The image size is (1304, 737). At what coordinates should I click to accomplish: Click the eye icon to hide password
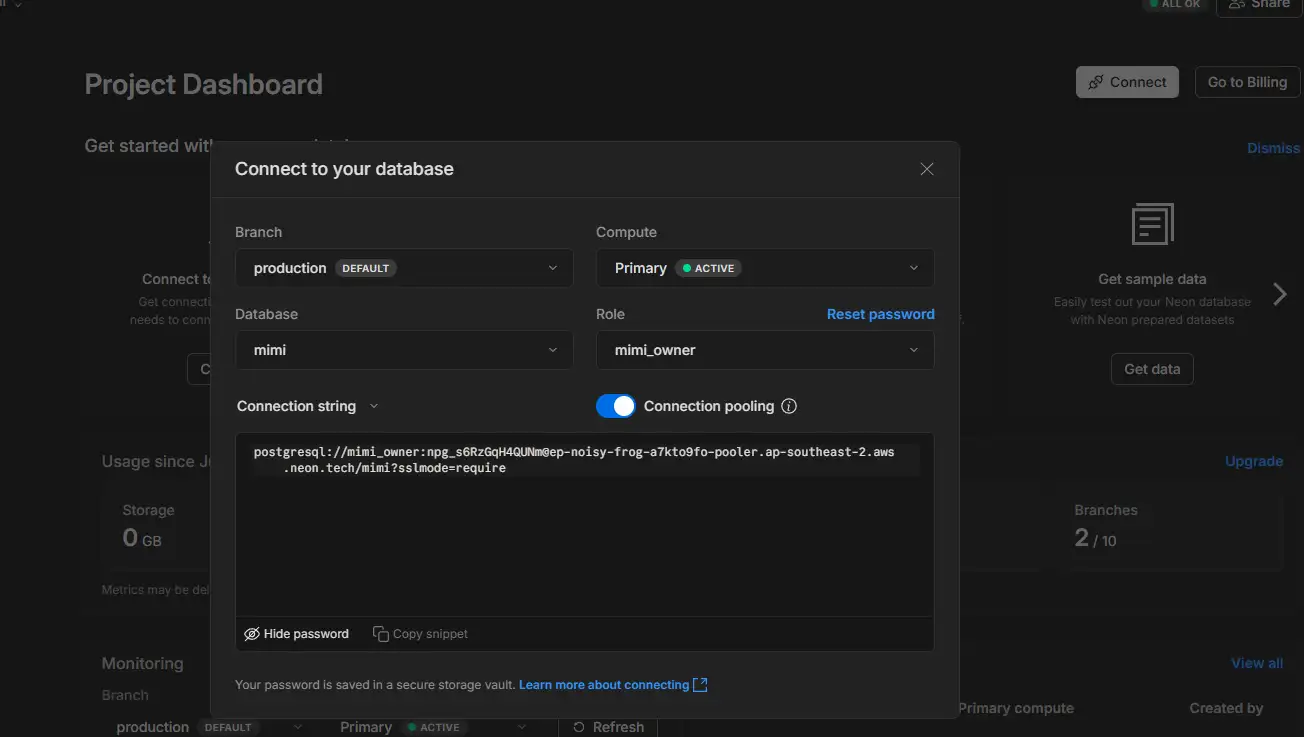tap(252, 634)
